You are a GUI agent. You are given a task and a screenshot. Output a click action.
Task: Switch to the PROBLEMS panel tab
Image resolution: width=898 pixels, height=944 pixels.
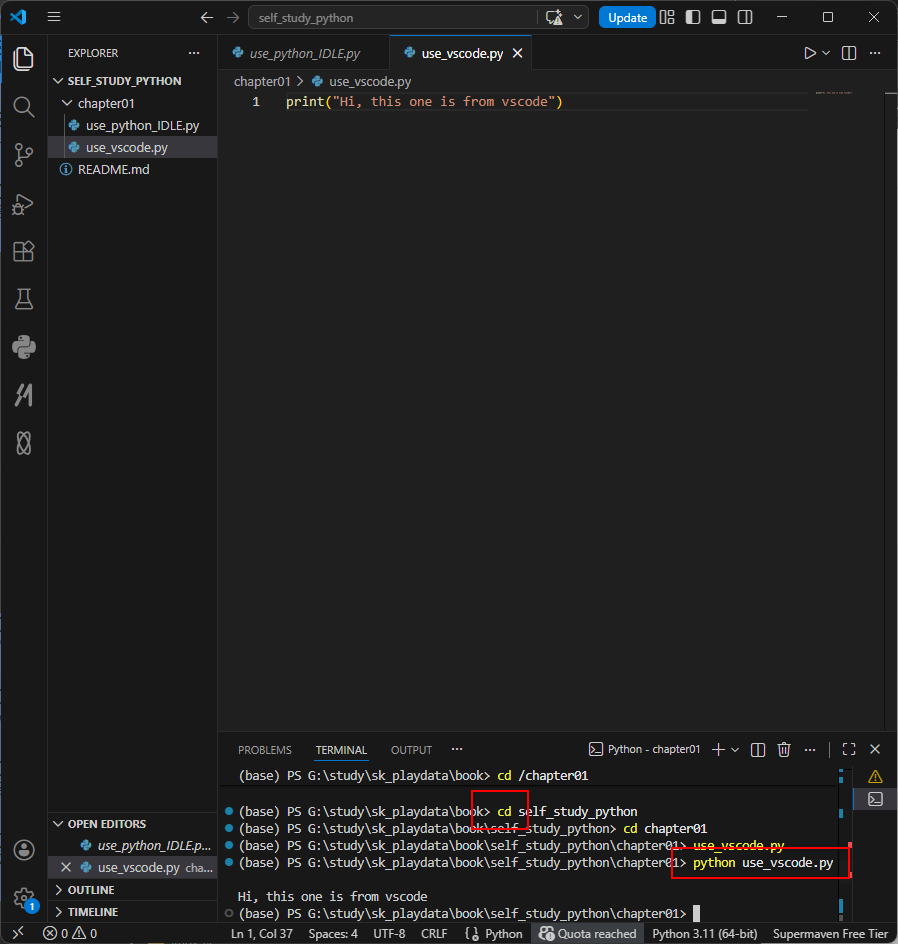tap(265, 750)
